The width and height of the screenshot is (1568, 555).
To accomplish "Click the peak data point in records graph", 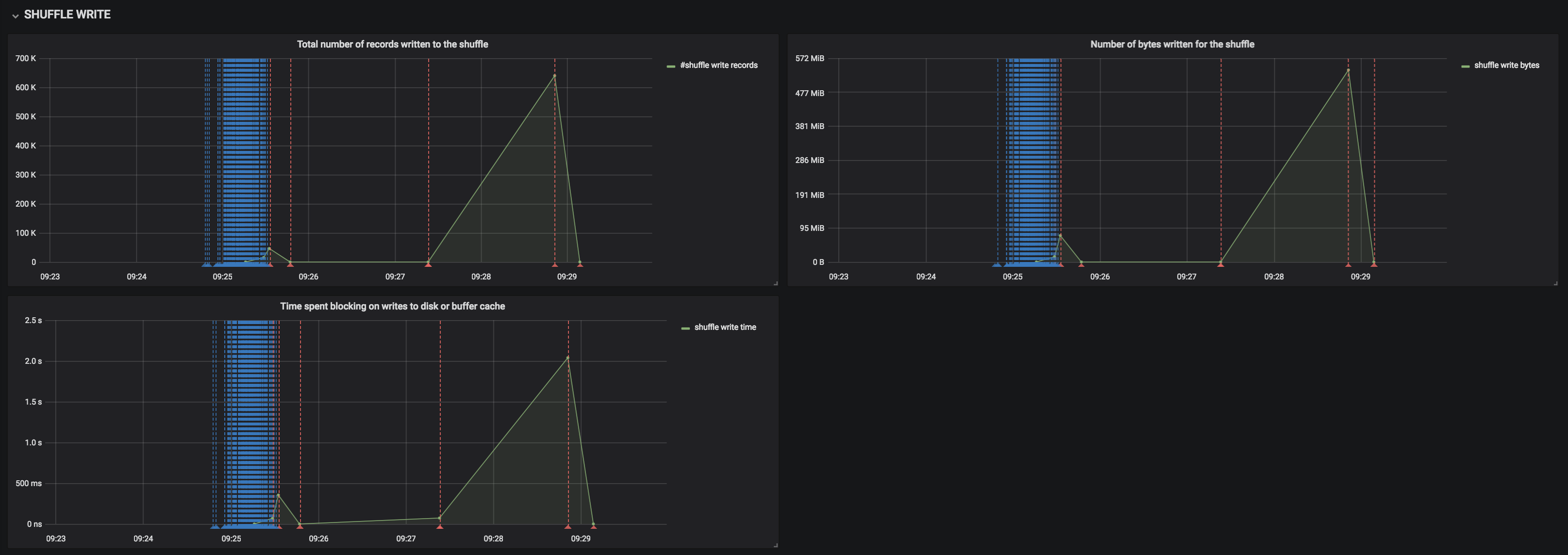I will click(x=554, y=76).
